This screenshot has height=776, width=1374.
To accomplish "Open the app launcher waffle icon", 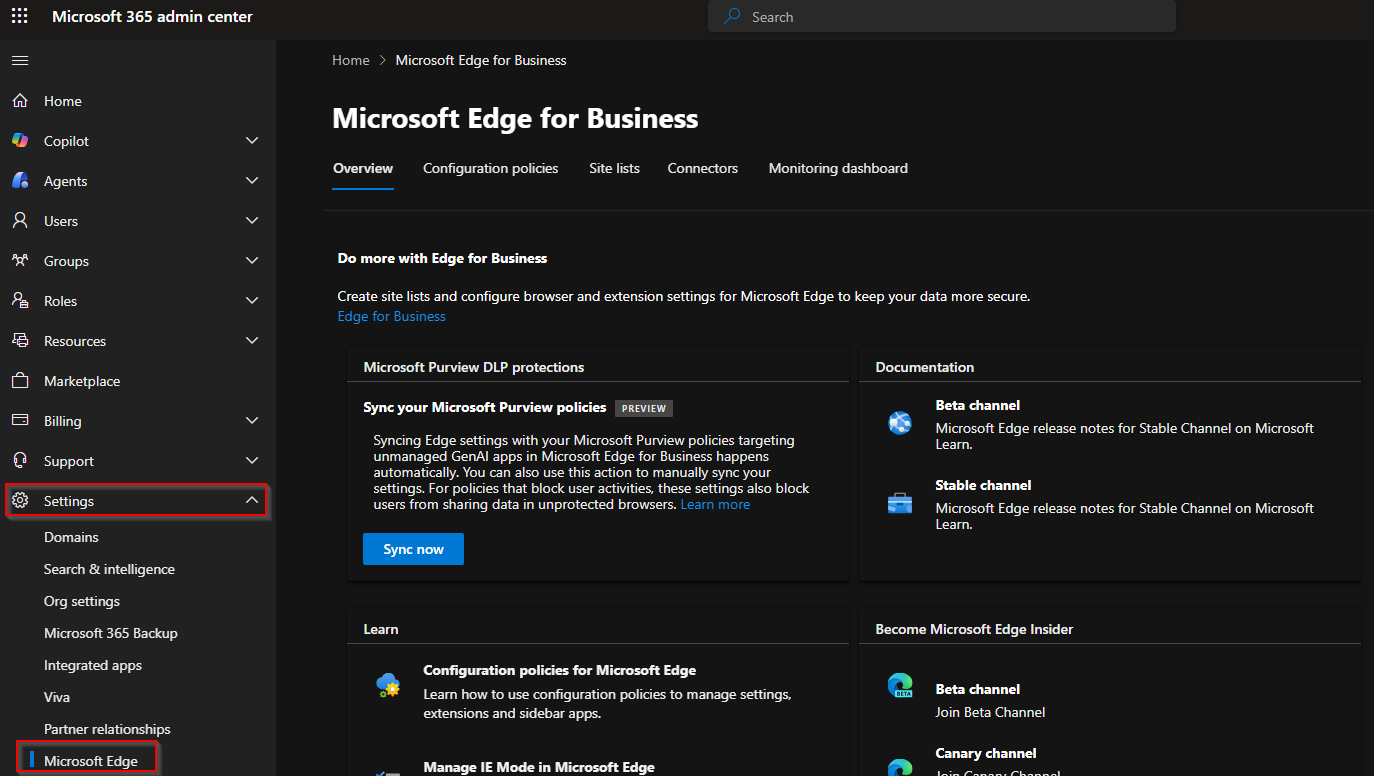I will point(20,17).
